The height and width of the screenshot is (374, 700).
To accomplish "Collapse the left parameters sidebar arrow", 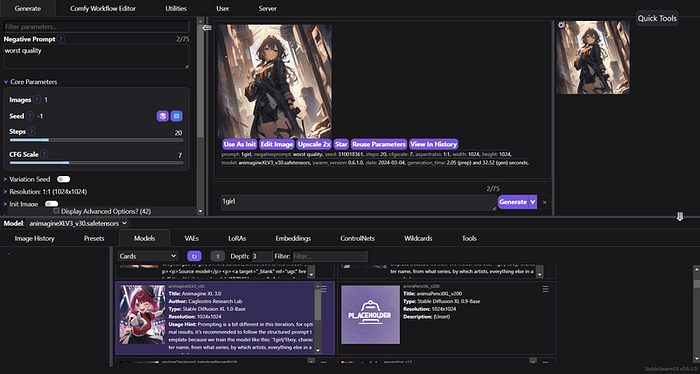I will 207,28.
